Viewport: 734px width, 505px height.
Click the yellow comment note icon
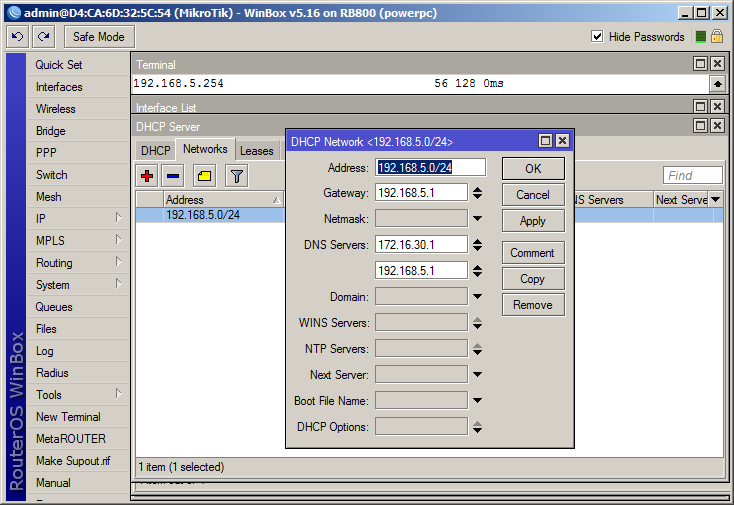click(205, 176)
